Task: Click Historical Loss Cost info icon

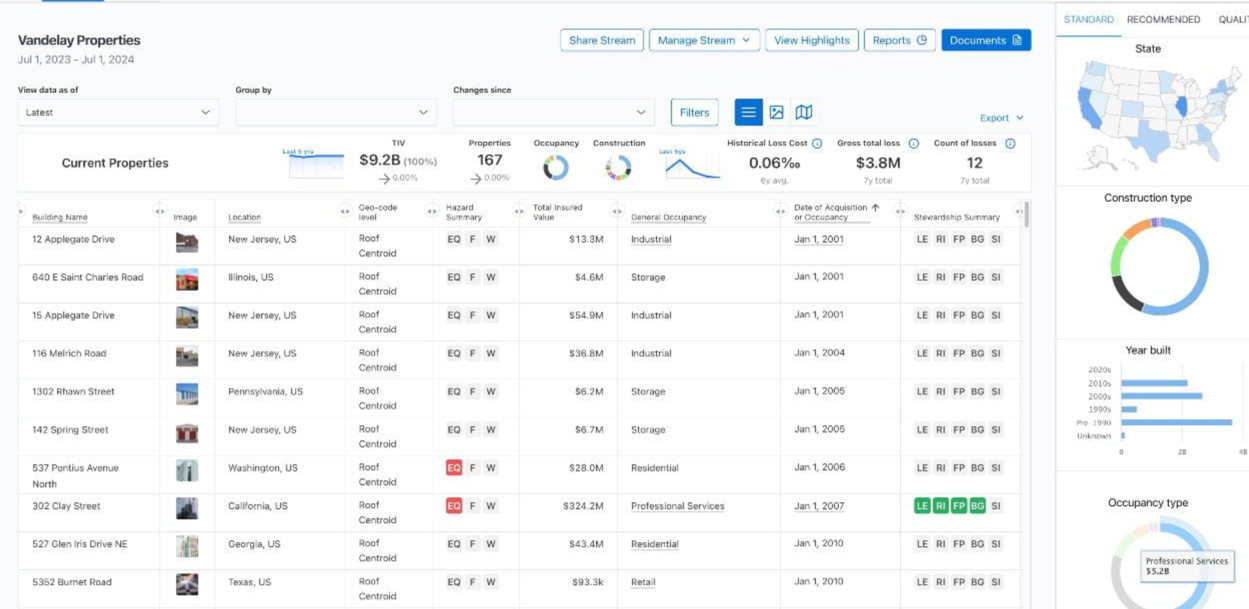Action: [817, 144]
